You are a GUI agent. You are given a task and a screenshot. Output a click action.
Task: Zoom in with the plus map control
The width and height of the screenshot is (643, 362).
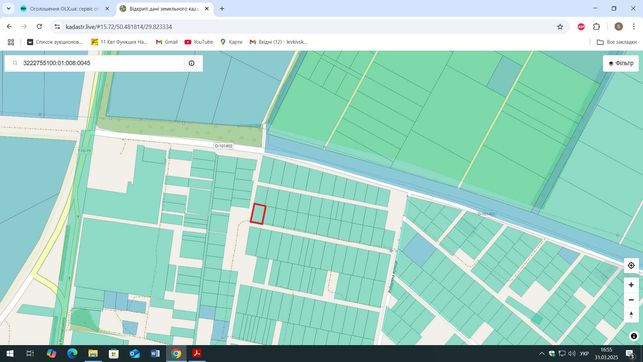[x=631, y=285]
